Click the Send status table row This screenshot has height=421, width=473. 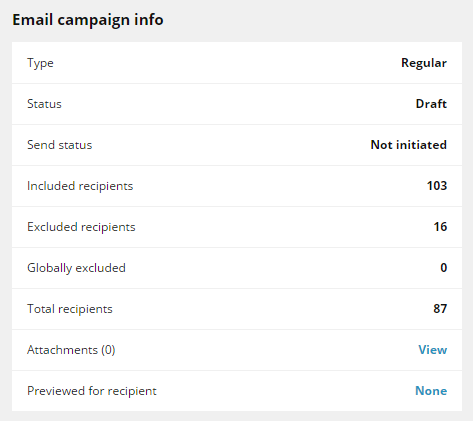point(237,145)
